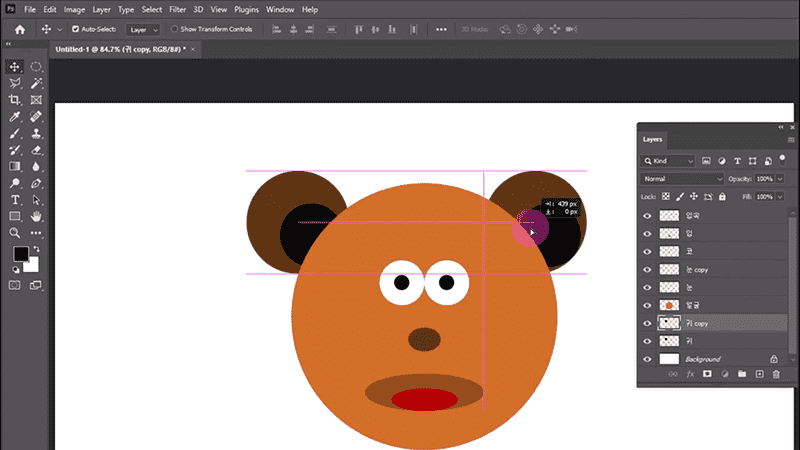Open the Fill slider dropdown arrow
Viewport: 800px width, 450px height.
point(780,197)
